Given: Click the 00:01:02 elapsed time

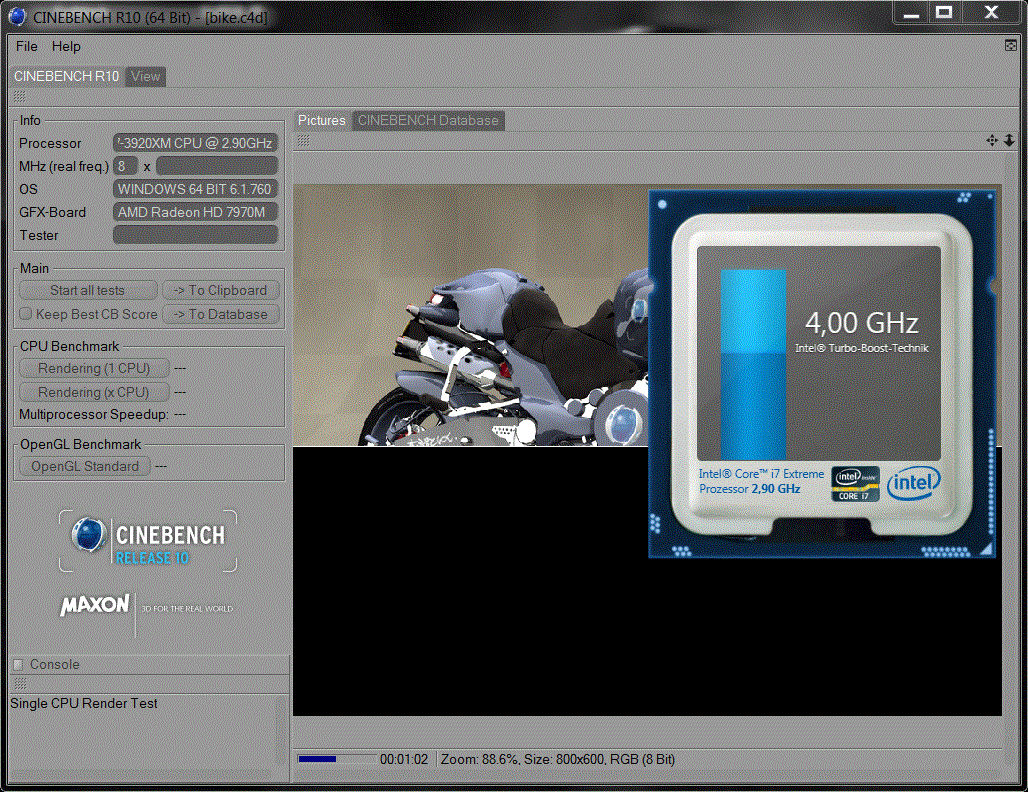Looking at the screenshot, I should click(404, 759).
